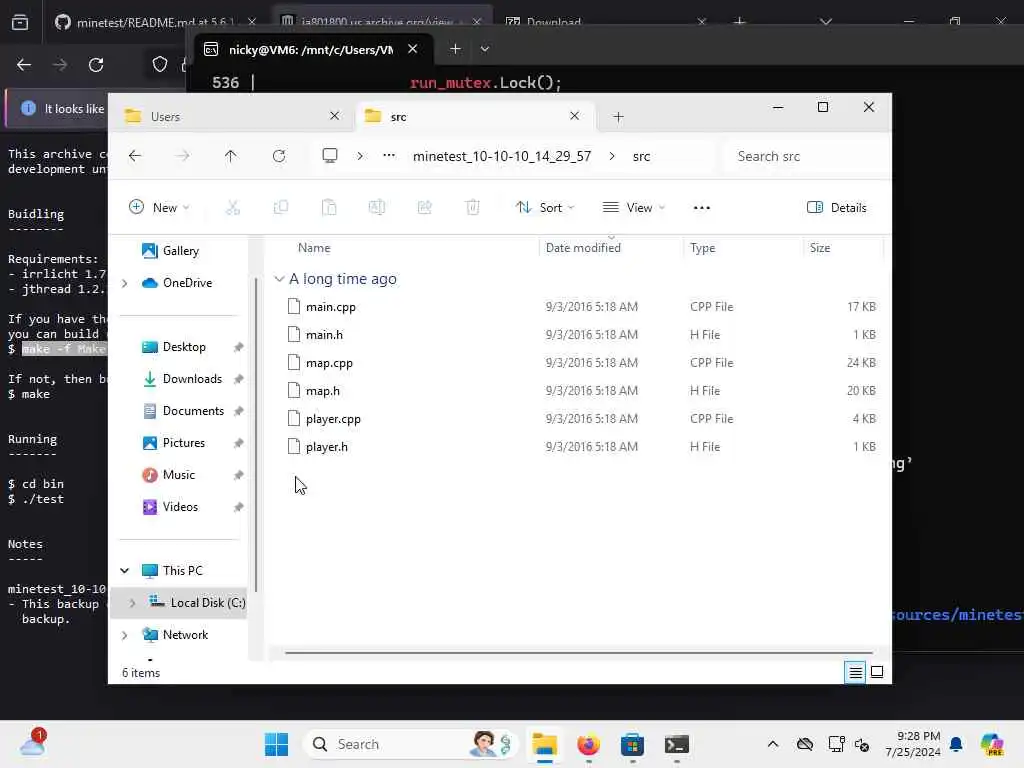Viewport: 1024px width, 768px height.
Task: Collapse the 'A long time ago' group
Action: 279,279
